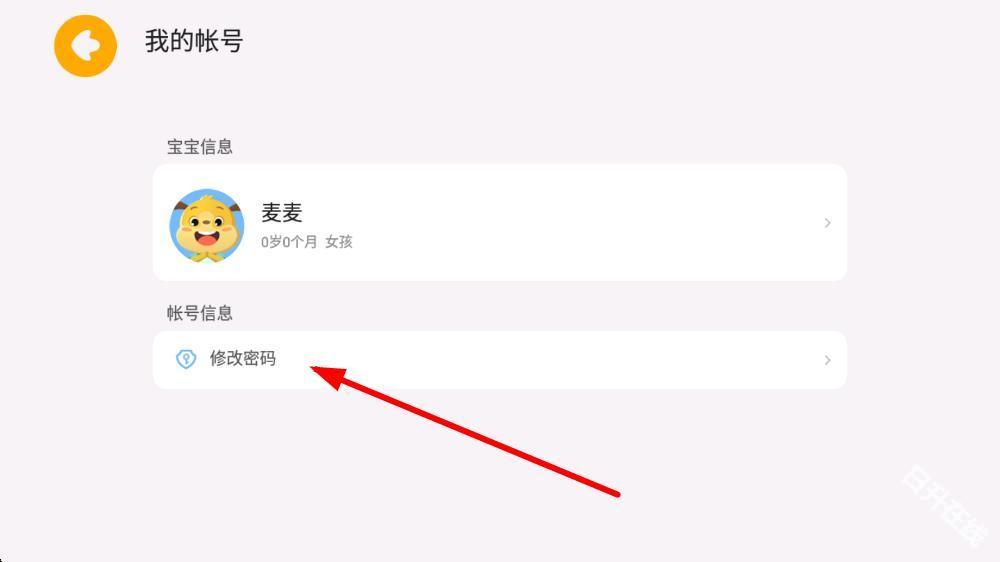This screenshot has height=562, width=1000.
Task: Tap the 修改密码 text label
Action: click(x=243, y=359)
